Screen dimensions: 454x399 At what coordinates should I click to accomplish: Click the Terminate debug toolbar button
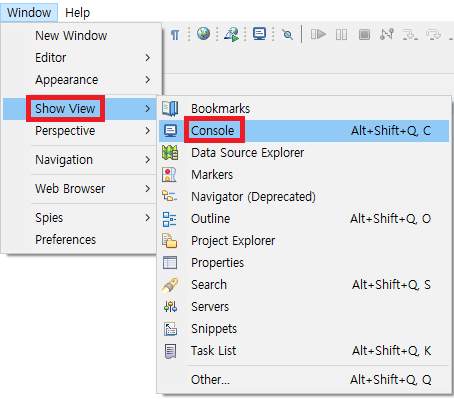tap(364, 34)
